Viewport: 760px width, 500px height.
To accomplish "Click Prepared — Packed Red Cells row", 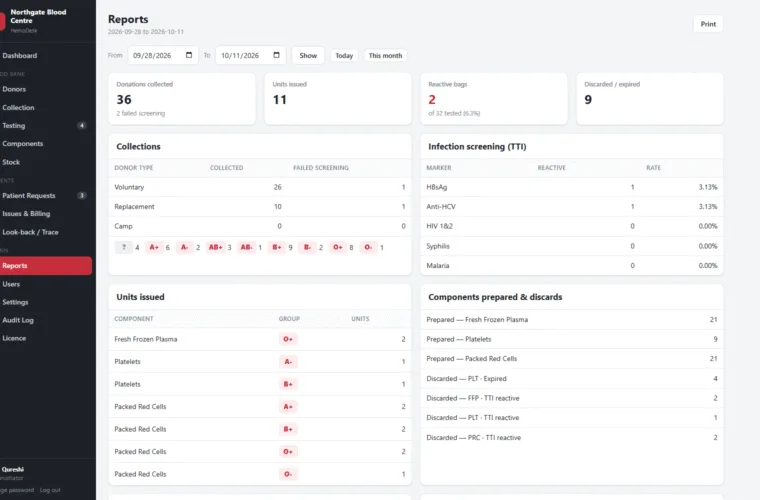I will [x=571, y=359].
